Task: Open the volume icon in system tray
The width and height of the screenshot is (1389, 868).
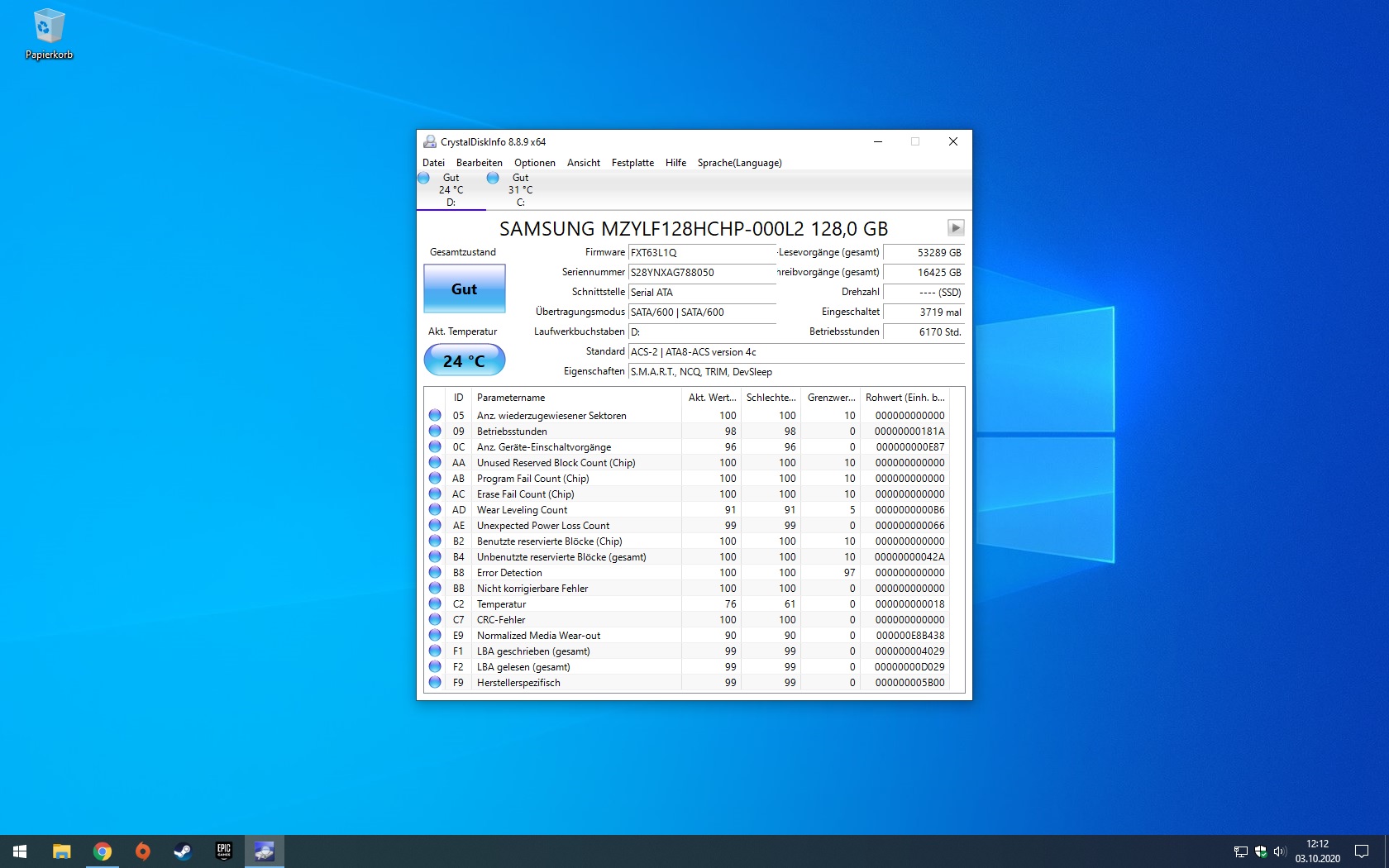Action: click(x=1280, y=851)
